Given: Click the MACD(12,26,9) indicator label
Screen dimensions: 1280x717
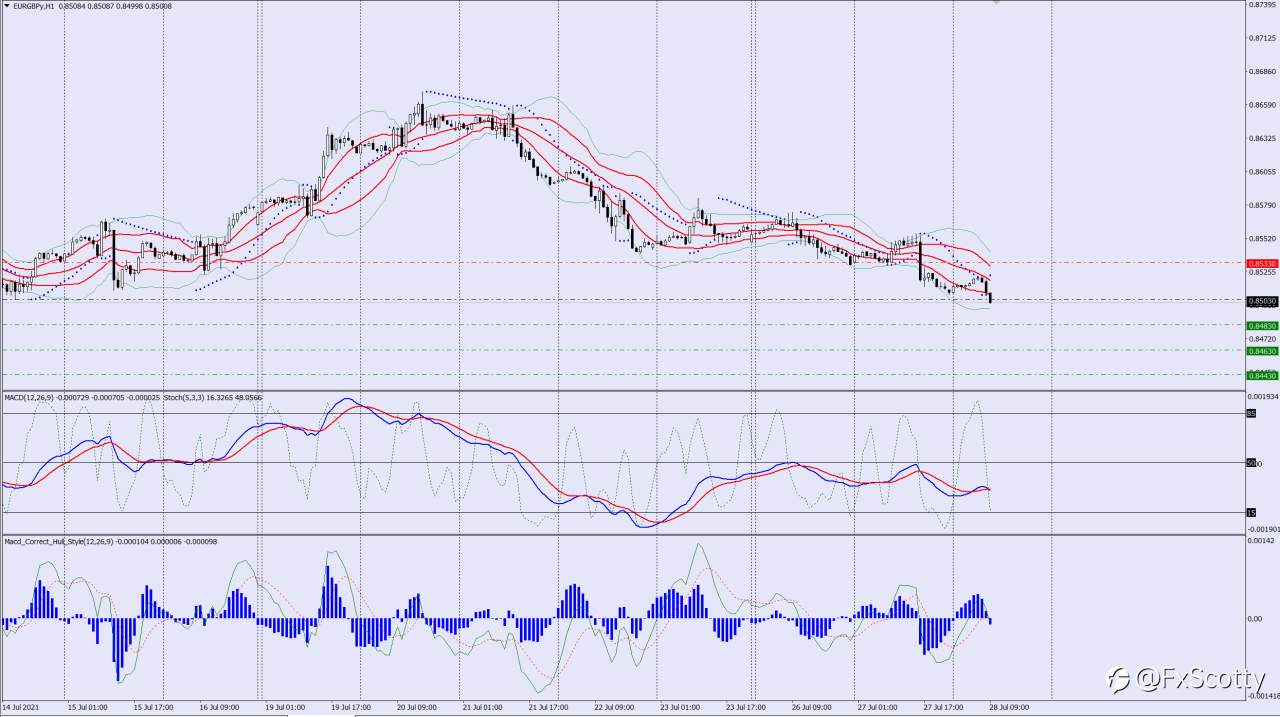Looking at the screenshot, I should click(x=30, y=397).
